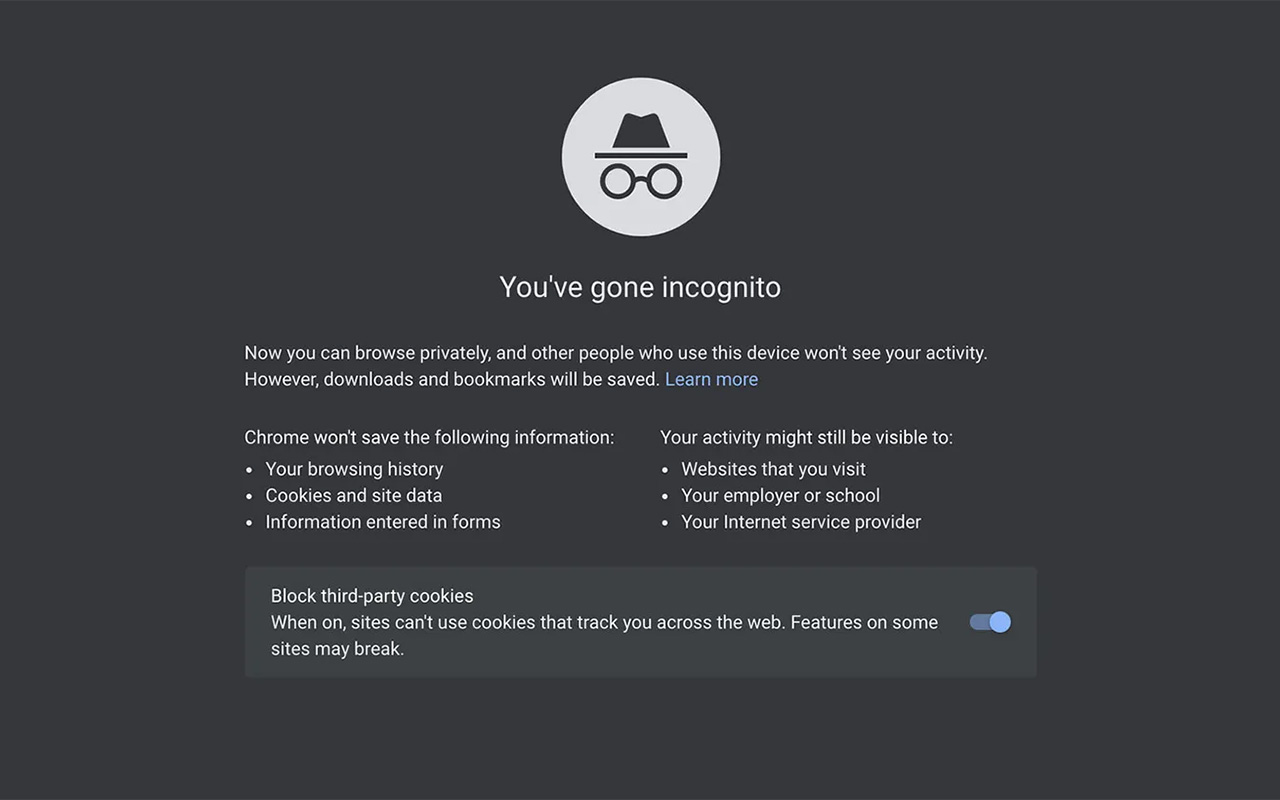Toggle Block third-party cookies off
Viewport: 1280px width, 800px height.
pyautogui.click(x=989, y=622)
